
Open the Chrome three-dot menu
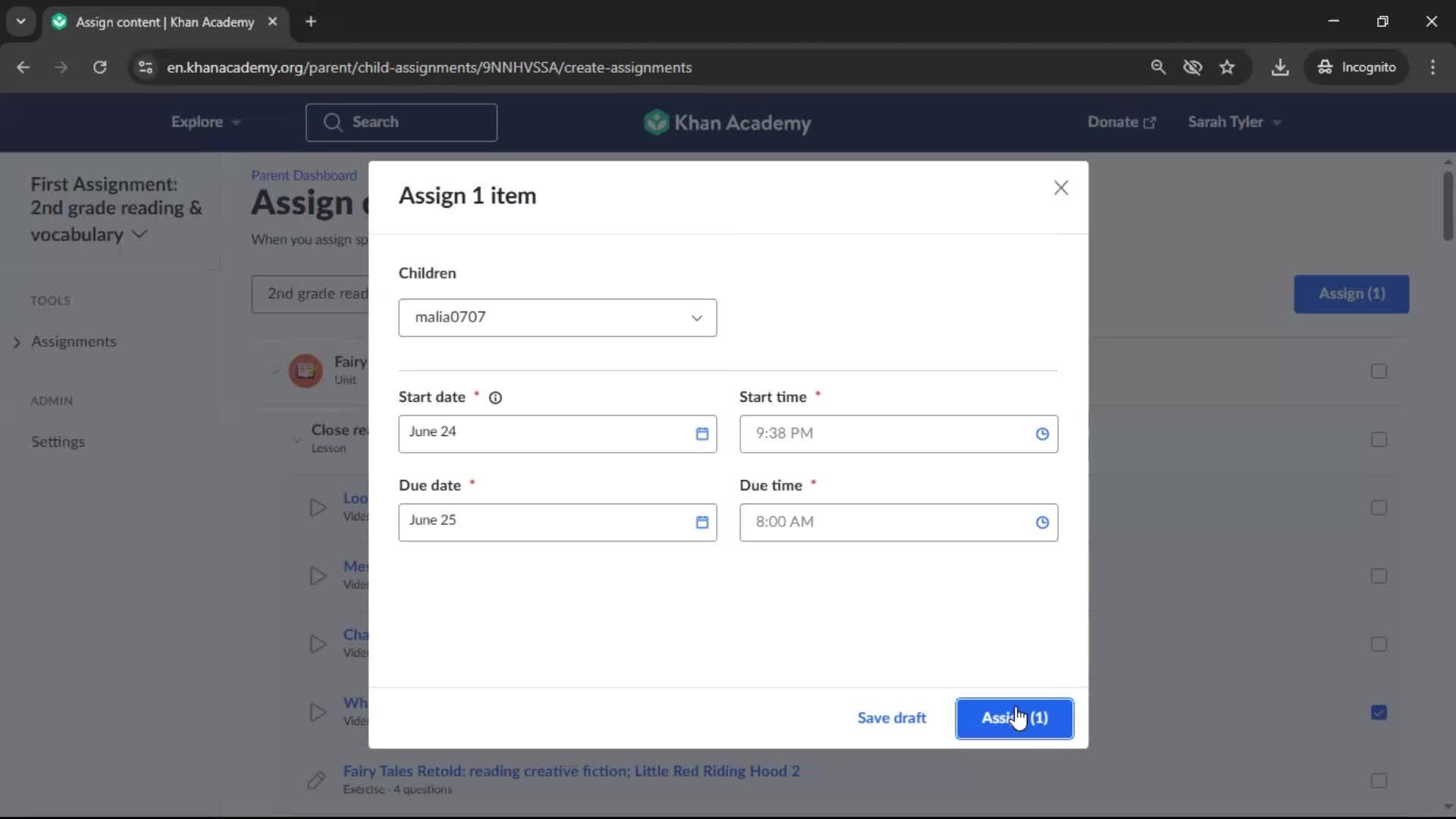[1432, 67]
